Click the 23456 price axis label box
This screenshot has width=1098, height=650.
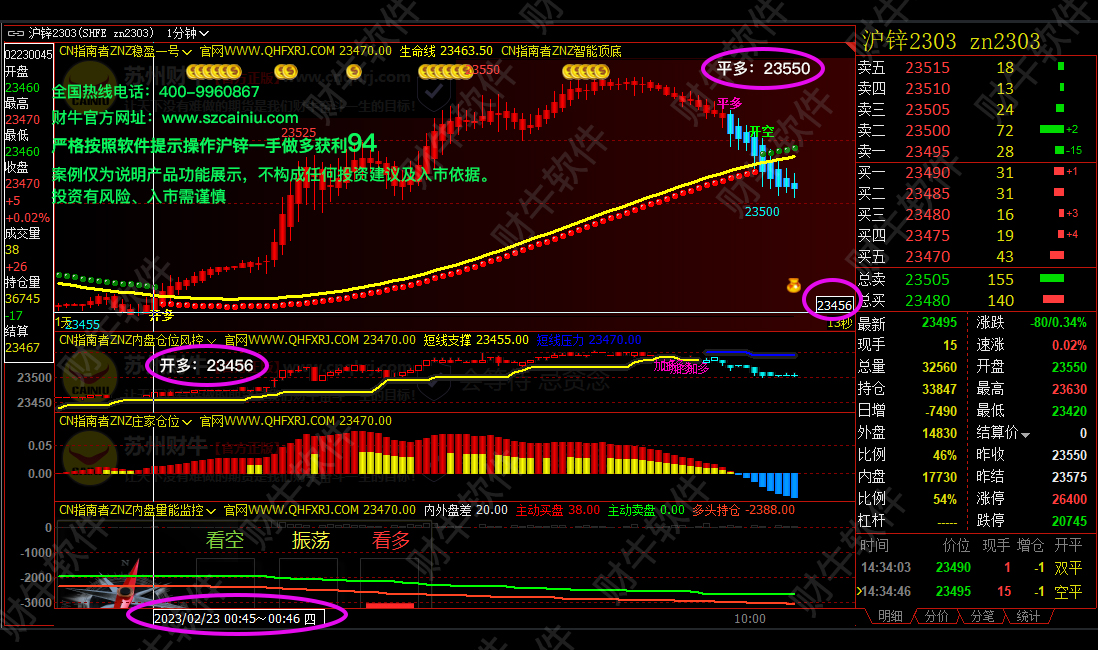[x=835, y=305]
